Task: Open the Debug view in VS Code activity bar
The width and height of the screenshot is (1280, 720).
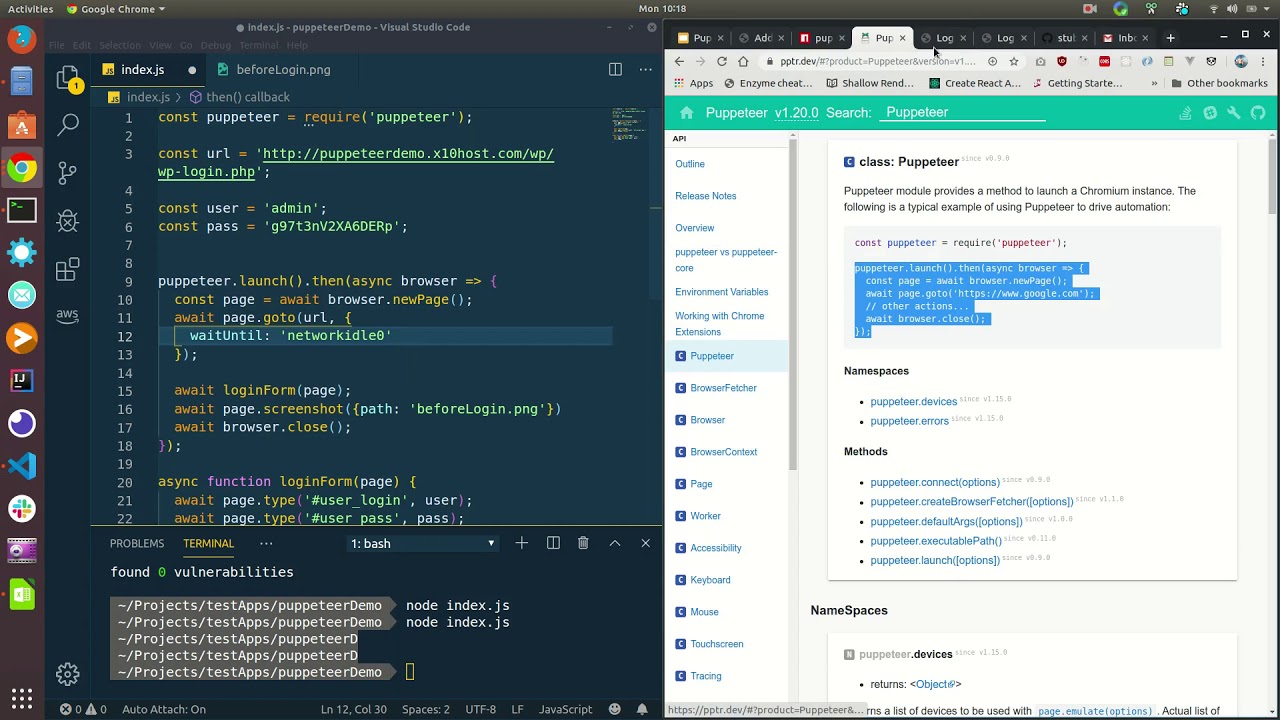Action: point(68,220)
